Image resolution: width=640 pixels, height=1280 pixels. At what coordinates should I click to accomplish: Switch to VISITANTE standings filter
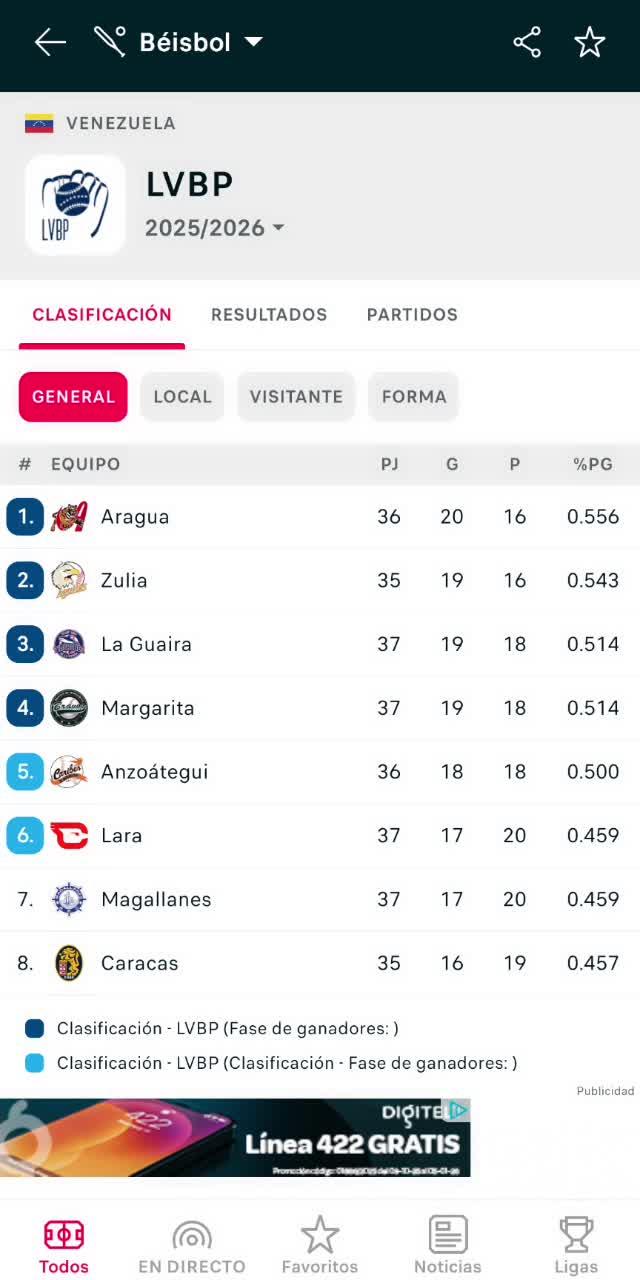(x=296, y=397)
